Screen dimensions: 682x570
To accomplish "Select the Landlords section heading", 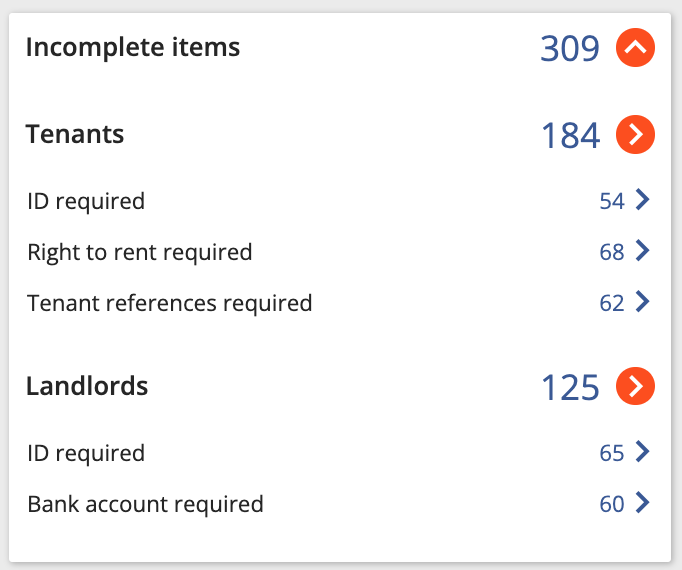I will (x=87, y=386).
